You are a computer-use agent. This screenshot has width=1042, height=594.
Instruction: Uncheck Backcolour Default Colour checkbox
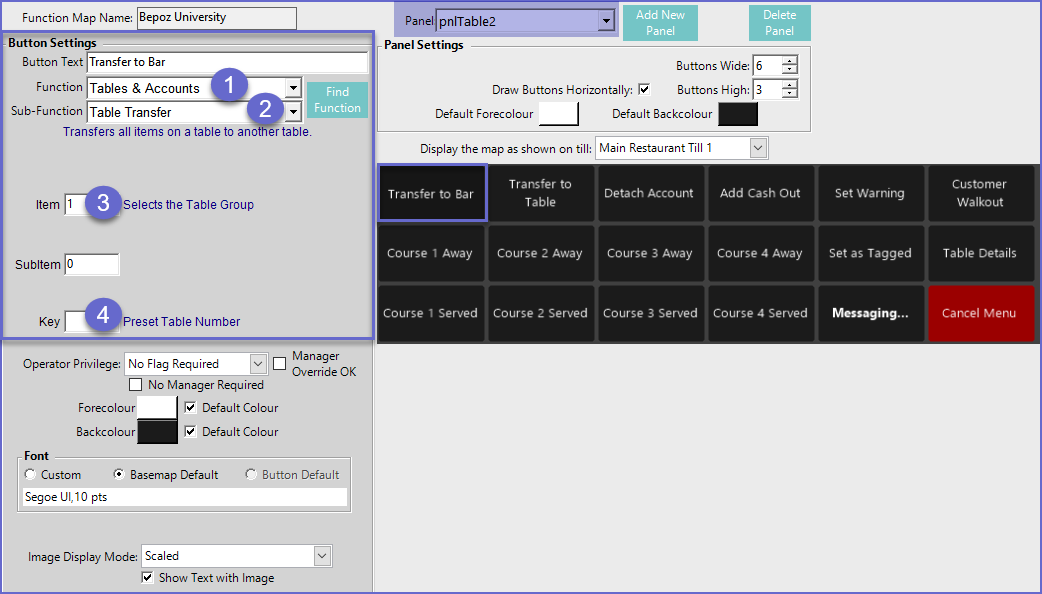(x=191, y=431)
